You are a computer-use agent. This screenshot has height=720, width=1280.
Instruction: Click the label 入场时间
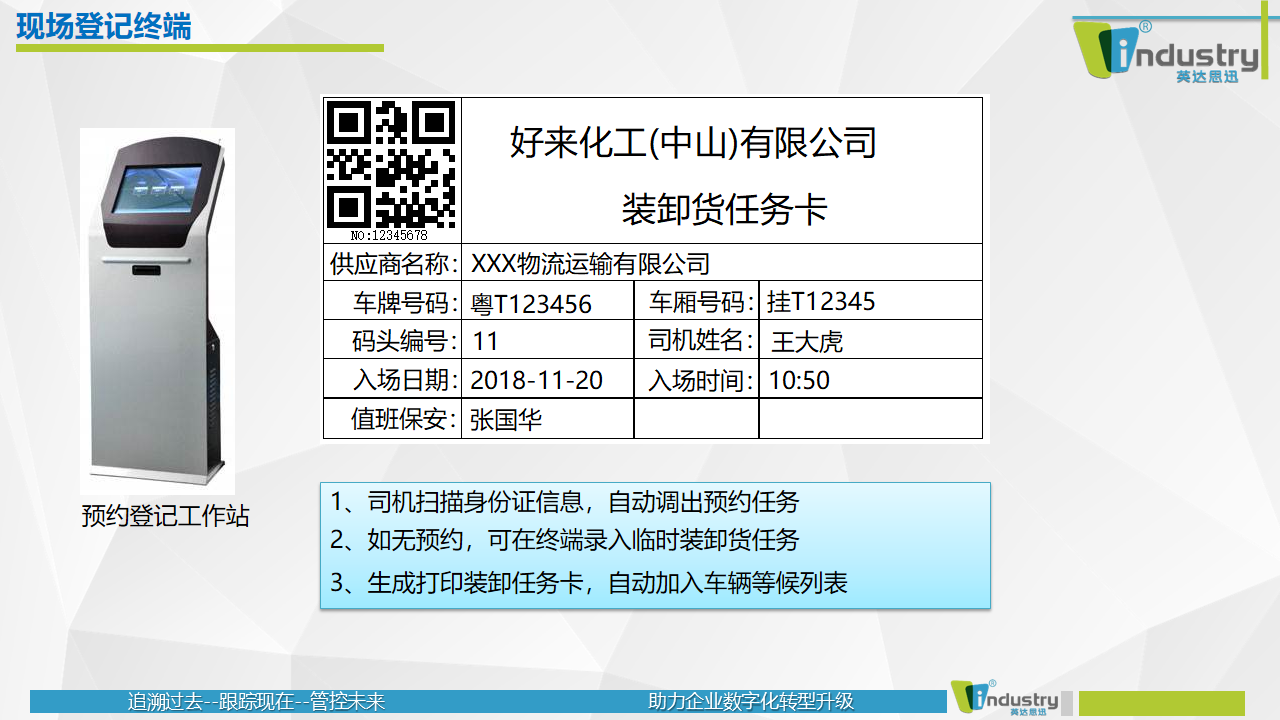701,380
